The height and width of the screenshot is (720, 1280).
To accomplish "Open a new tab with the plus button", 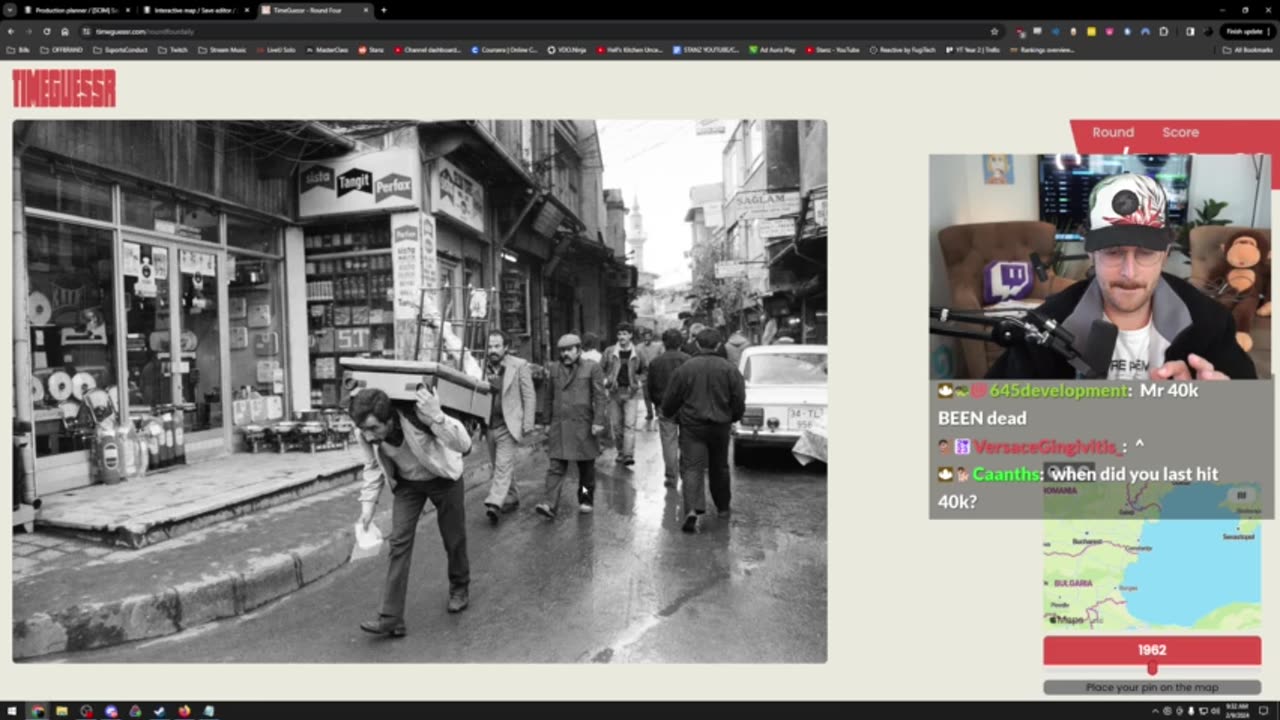I will coord(383,10).
